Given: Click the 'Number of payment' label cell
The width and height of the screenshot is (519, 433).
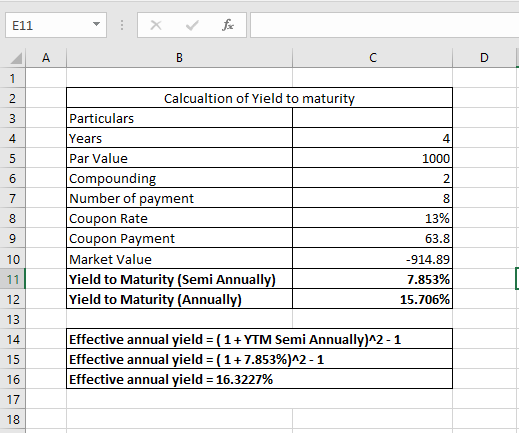Looking at the screenshot, I should click(x=179, y=198).
